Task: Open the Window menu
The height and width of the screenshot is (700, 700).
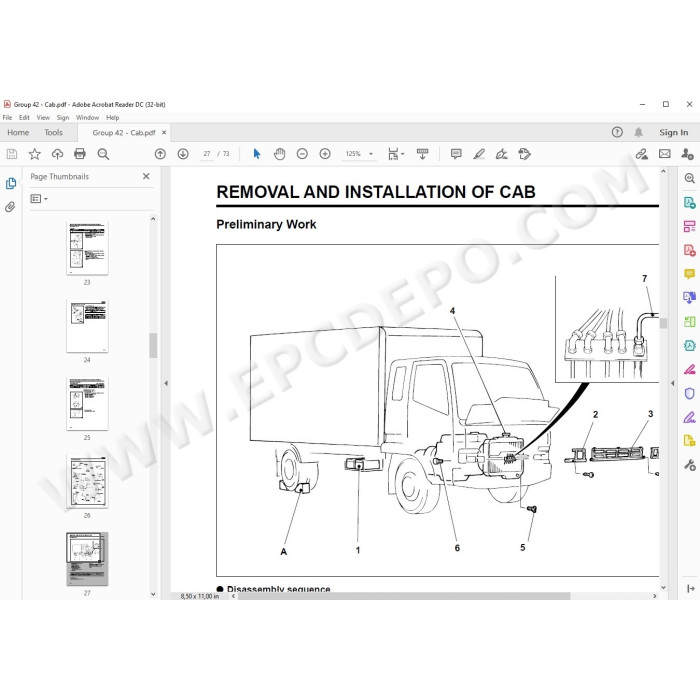Action: click(87, 117)
